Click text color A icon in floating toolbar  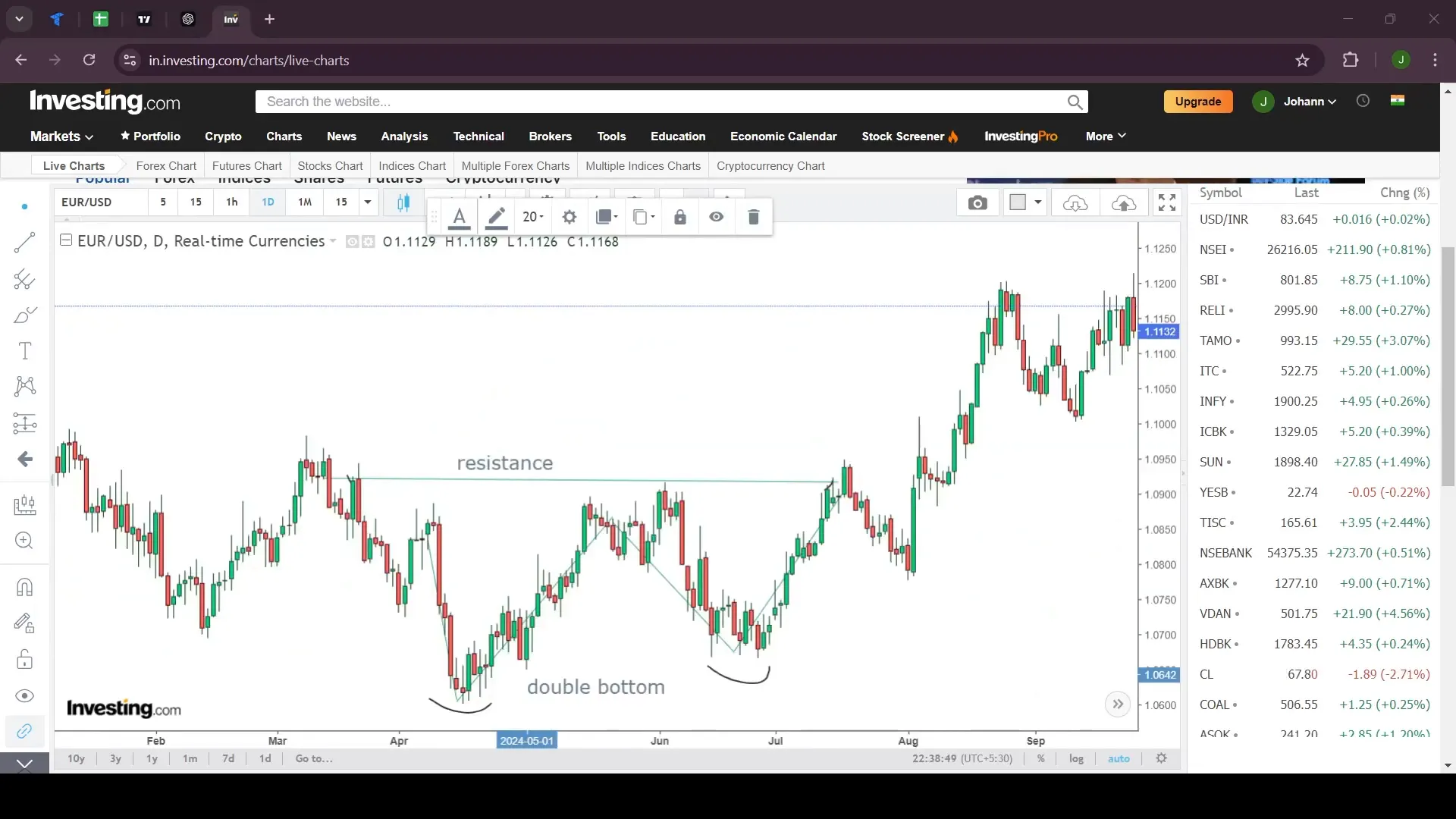(x=459, y=217)
